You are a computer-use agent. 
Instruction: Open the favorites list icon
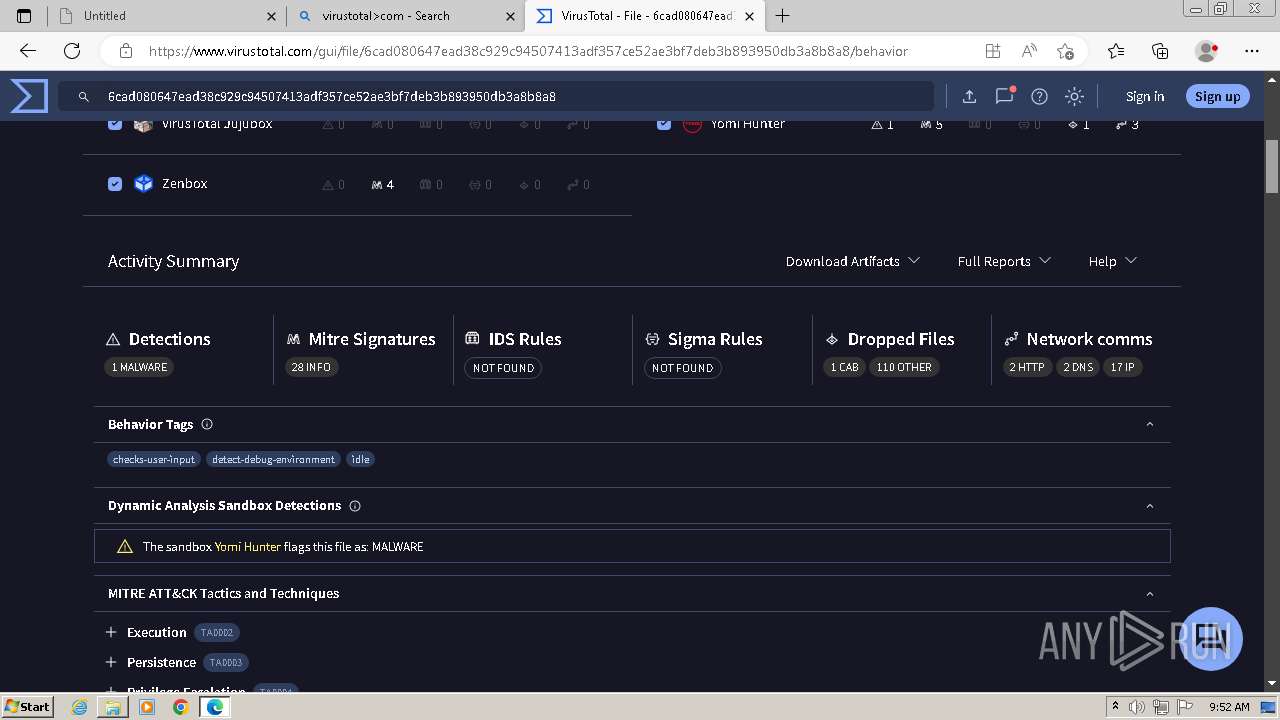pos(1116,51)
